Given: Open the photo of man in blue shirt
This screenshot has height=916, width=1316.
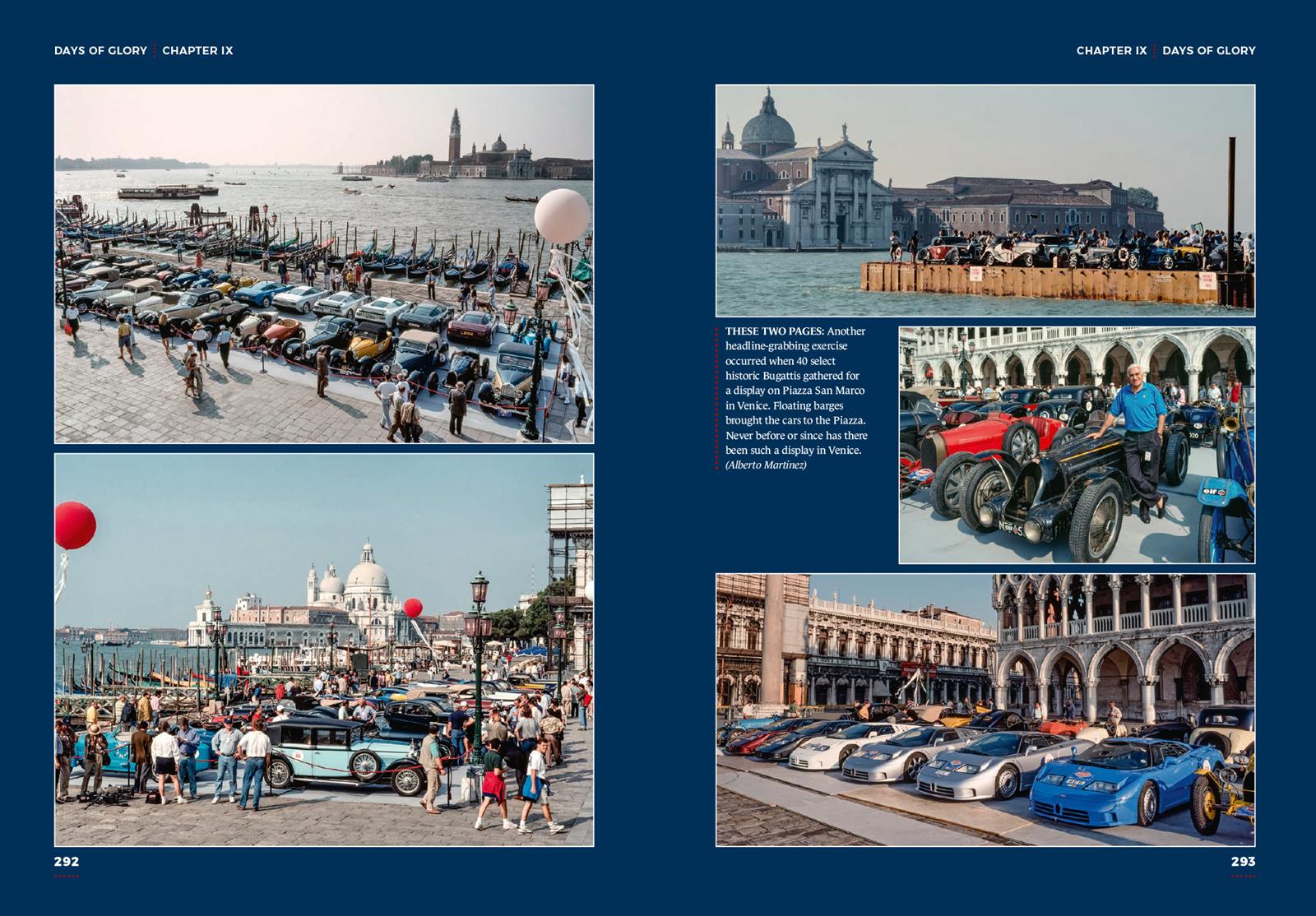Looking at the screenshot, I should pyautogui.click(x=1077, y=445).
